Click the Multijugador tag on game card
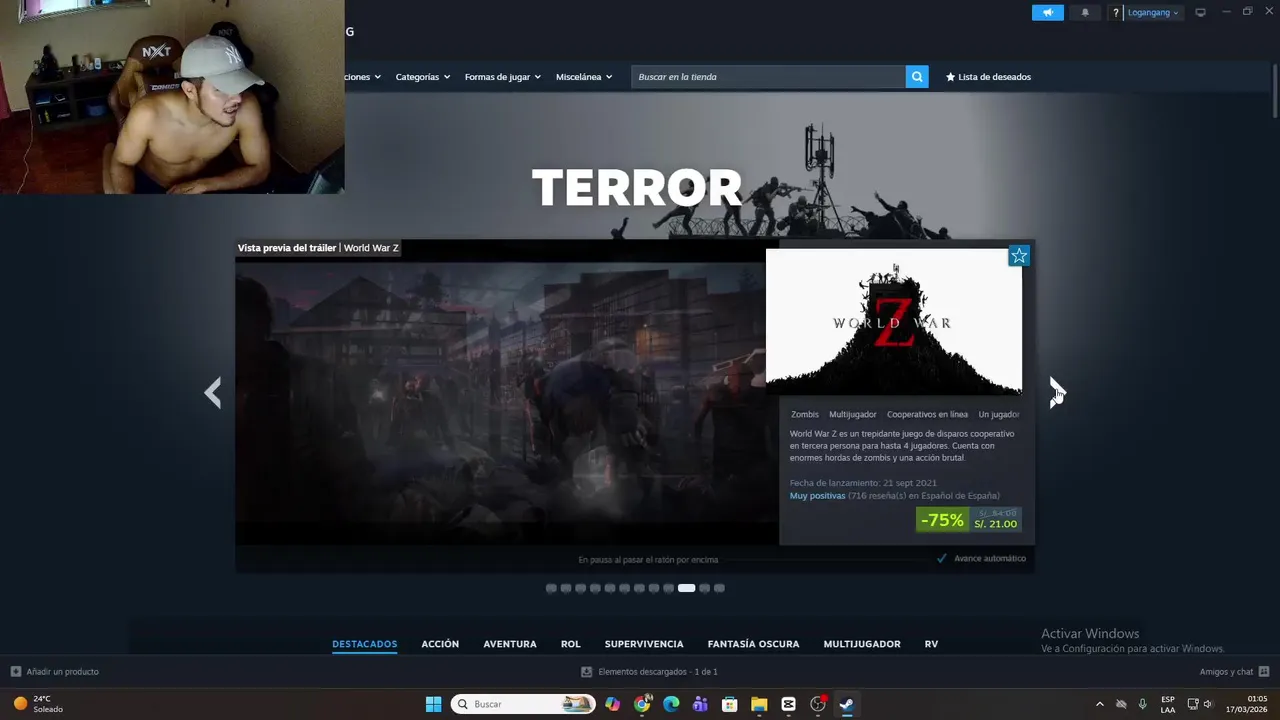Screen dimensions: 1280x720 tap(853, 414)
